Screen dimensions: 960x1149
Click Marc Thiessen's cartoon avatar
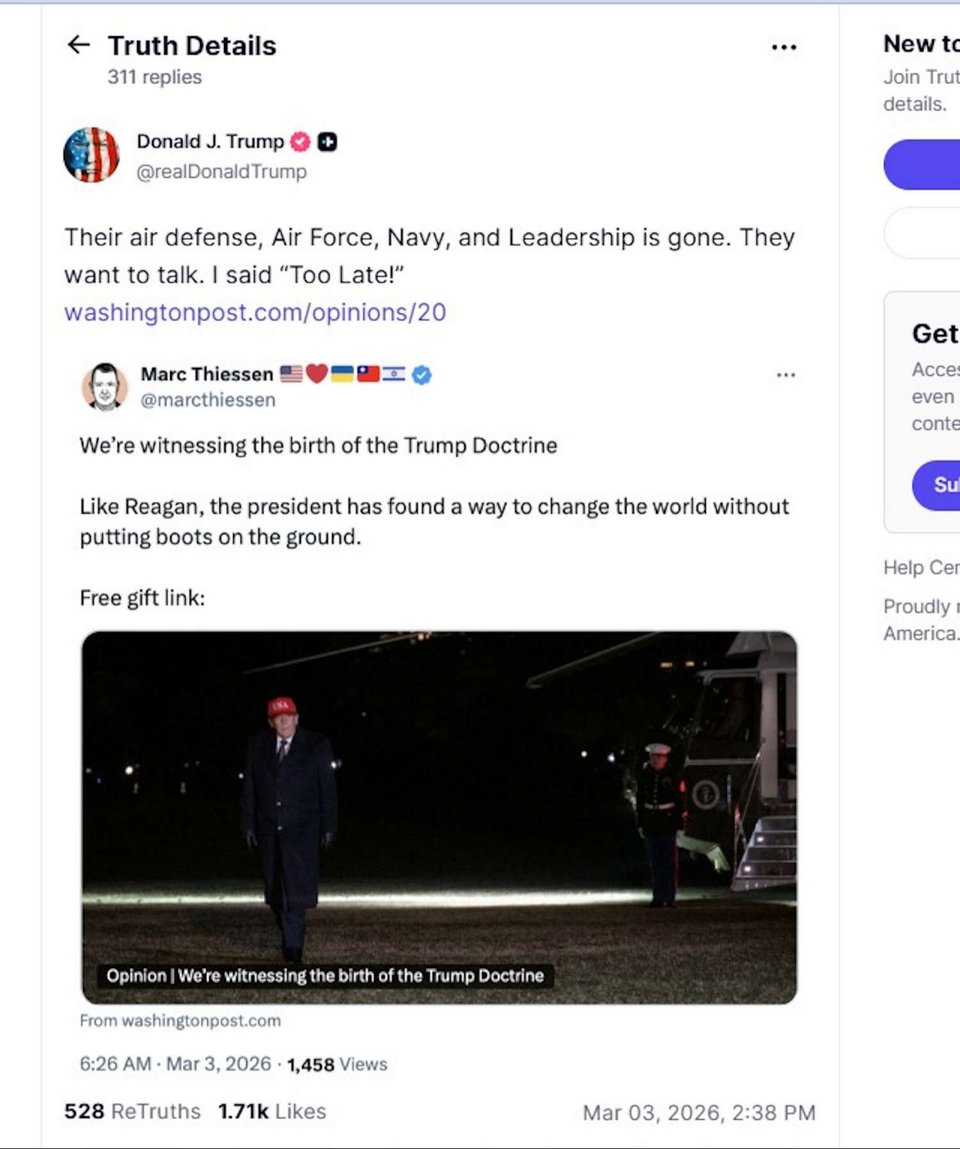pos(104,387)
